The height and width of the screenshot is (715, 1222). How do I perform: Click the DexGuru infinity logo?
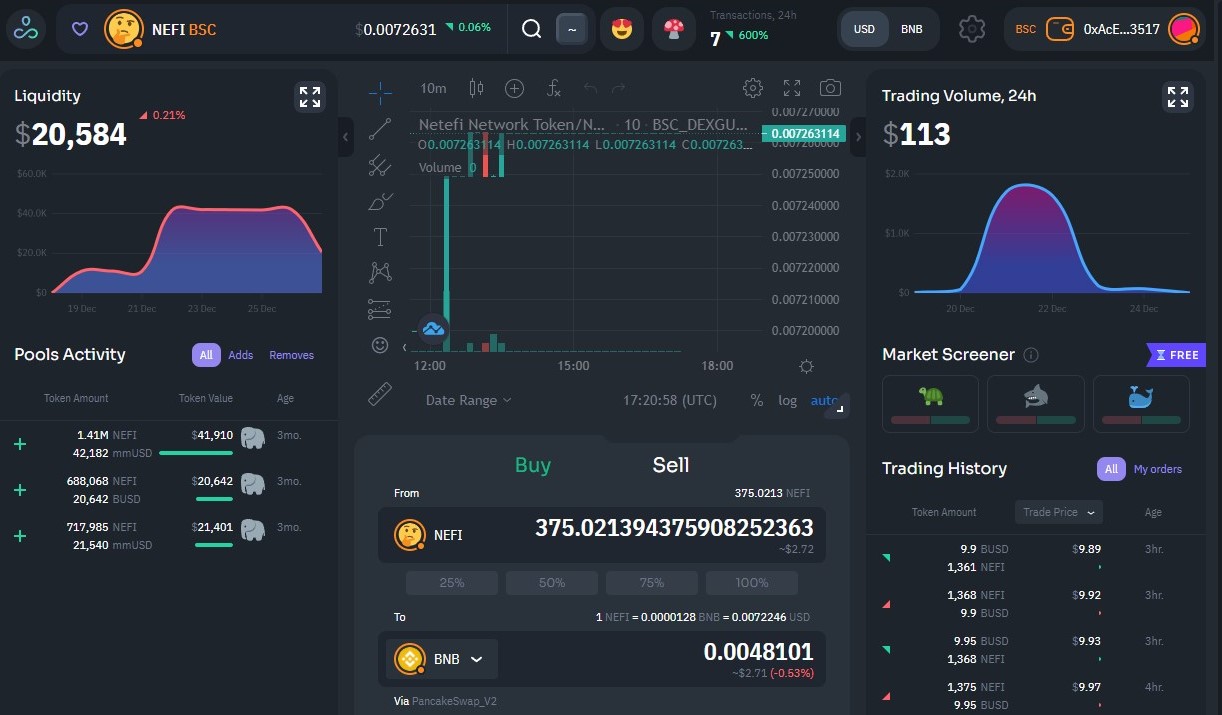25,28
